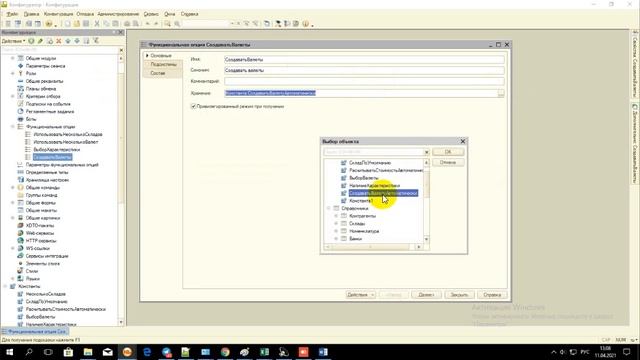The height and width of the screenshot is (360, 640).
Task: Expand Общие модули node in configuration tree
Action: click(x=13, y=58)
